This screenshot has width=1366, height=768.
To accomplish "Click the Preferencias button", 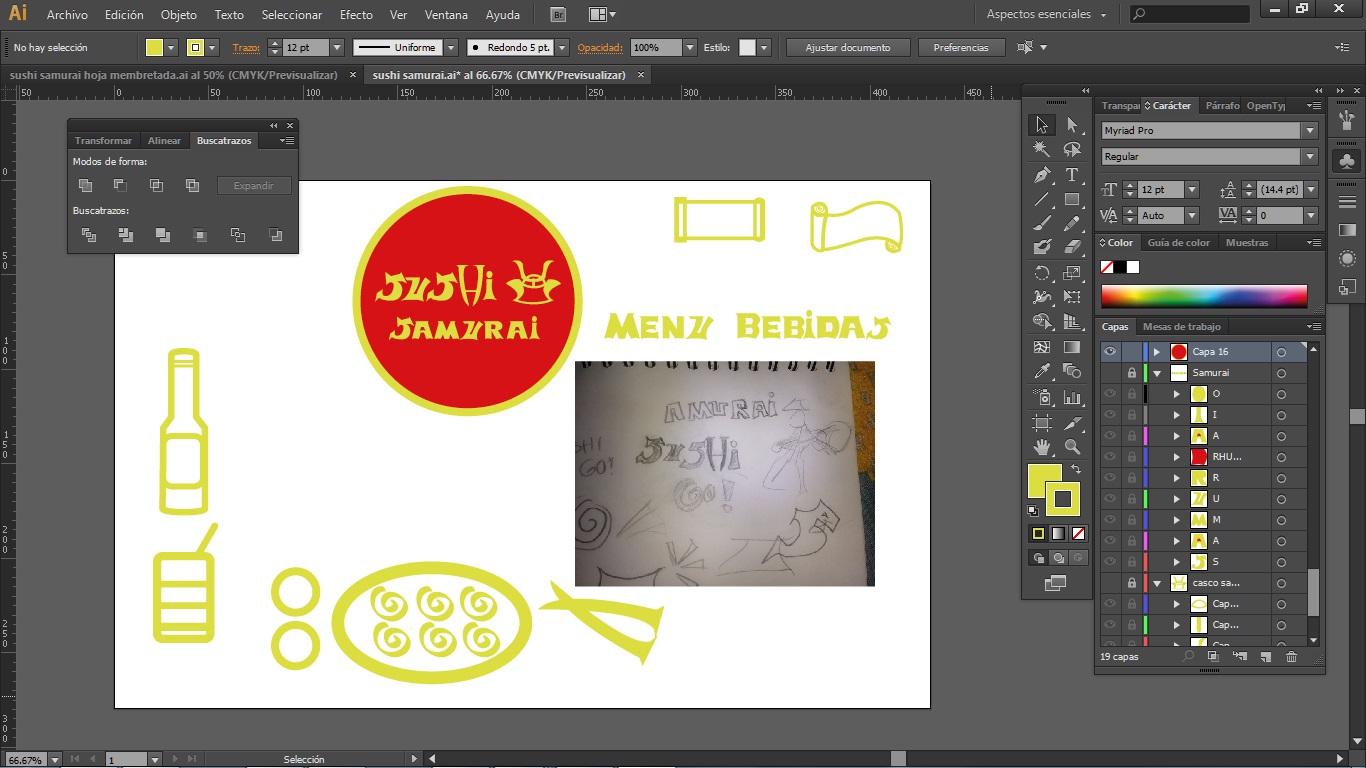I will click(x=961, y=48).
